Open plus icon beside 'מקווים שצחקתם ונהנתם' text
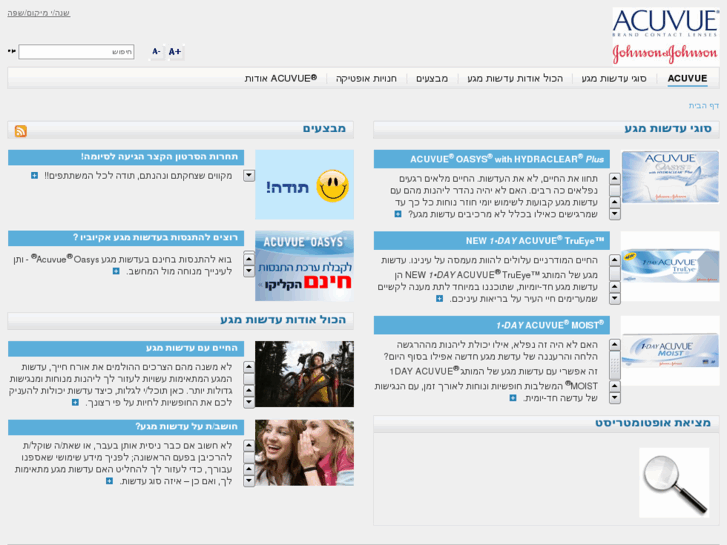 [x=34, y=175]
